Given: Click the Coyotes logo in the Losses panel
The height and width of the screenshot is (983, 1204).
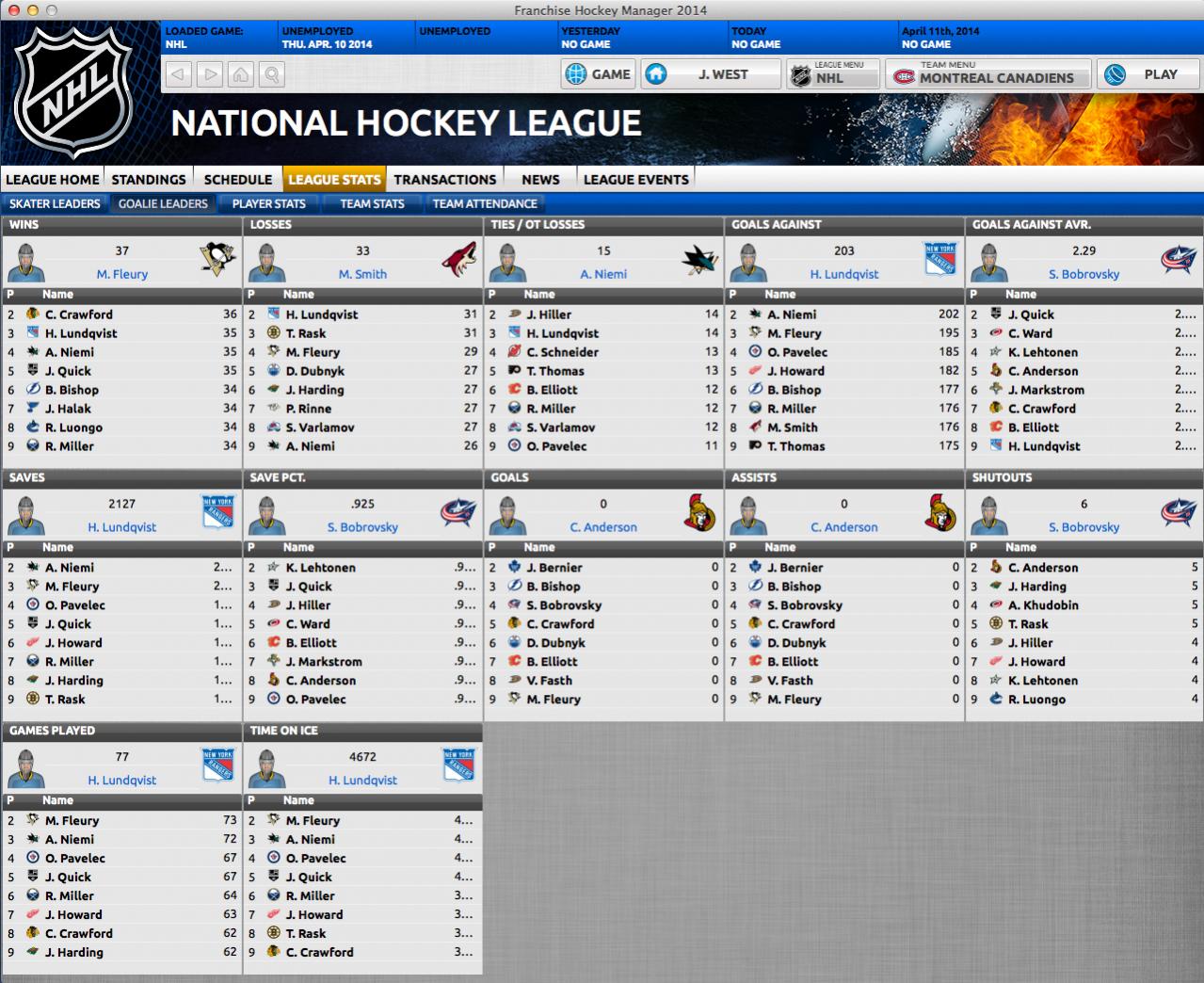Looking at the screenshot, I should coord(458,259).
